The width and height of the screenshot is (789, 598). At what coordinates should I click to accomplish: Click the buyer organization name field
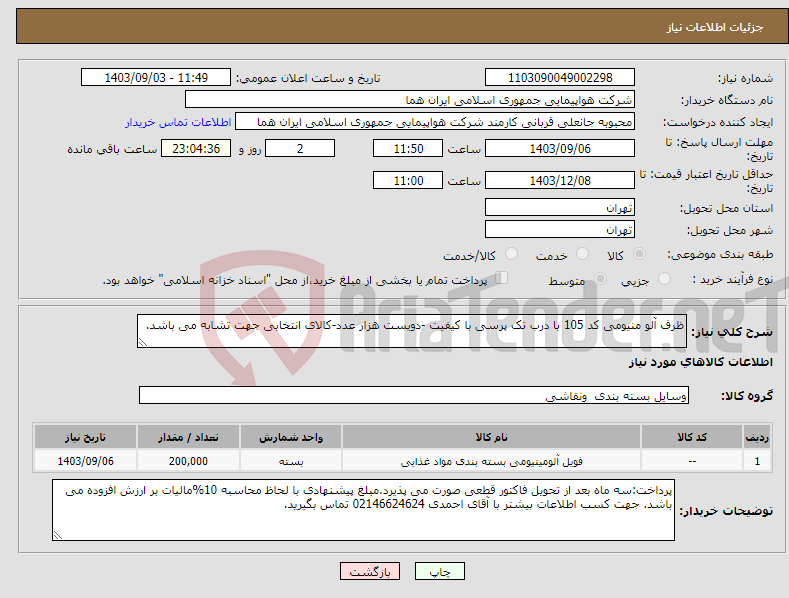click(x=410, y=100)
